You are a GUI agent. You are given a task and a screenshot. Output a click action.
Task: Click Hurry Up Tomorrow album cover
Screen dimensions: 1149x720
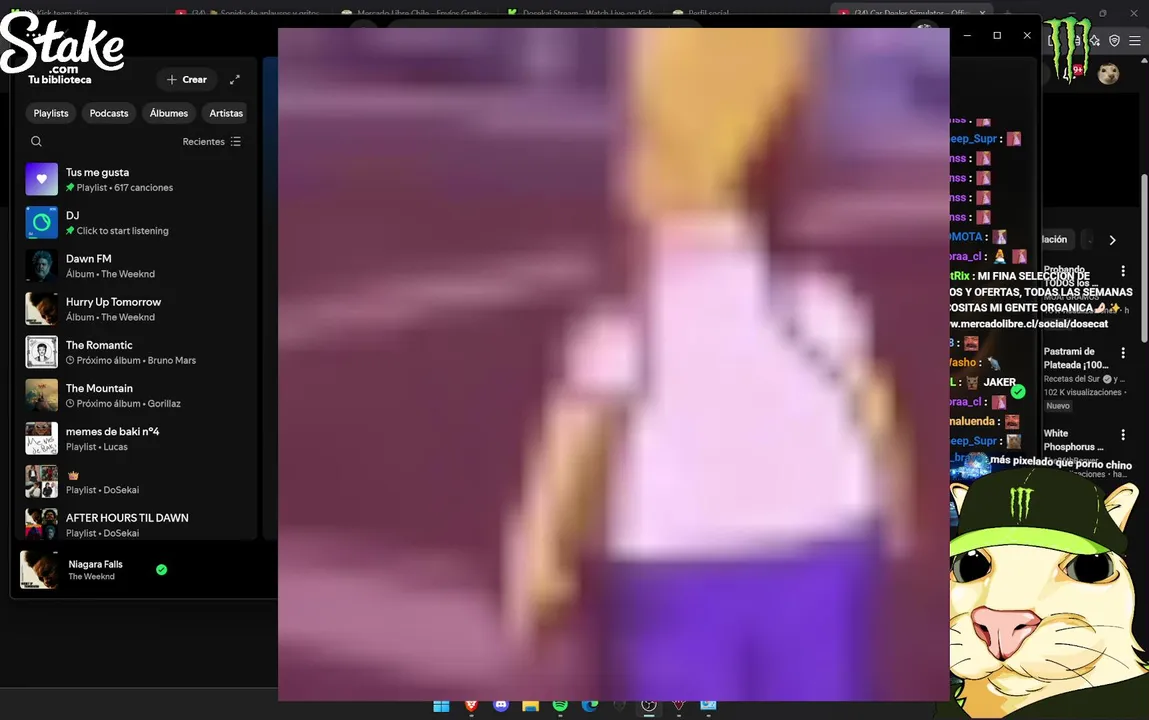(42, 309)
